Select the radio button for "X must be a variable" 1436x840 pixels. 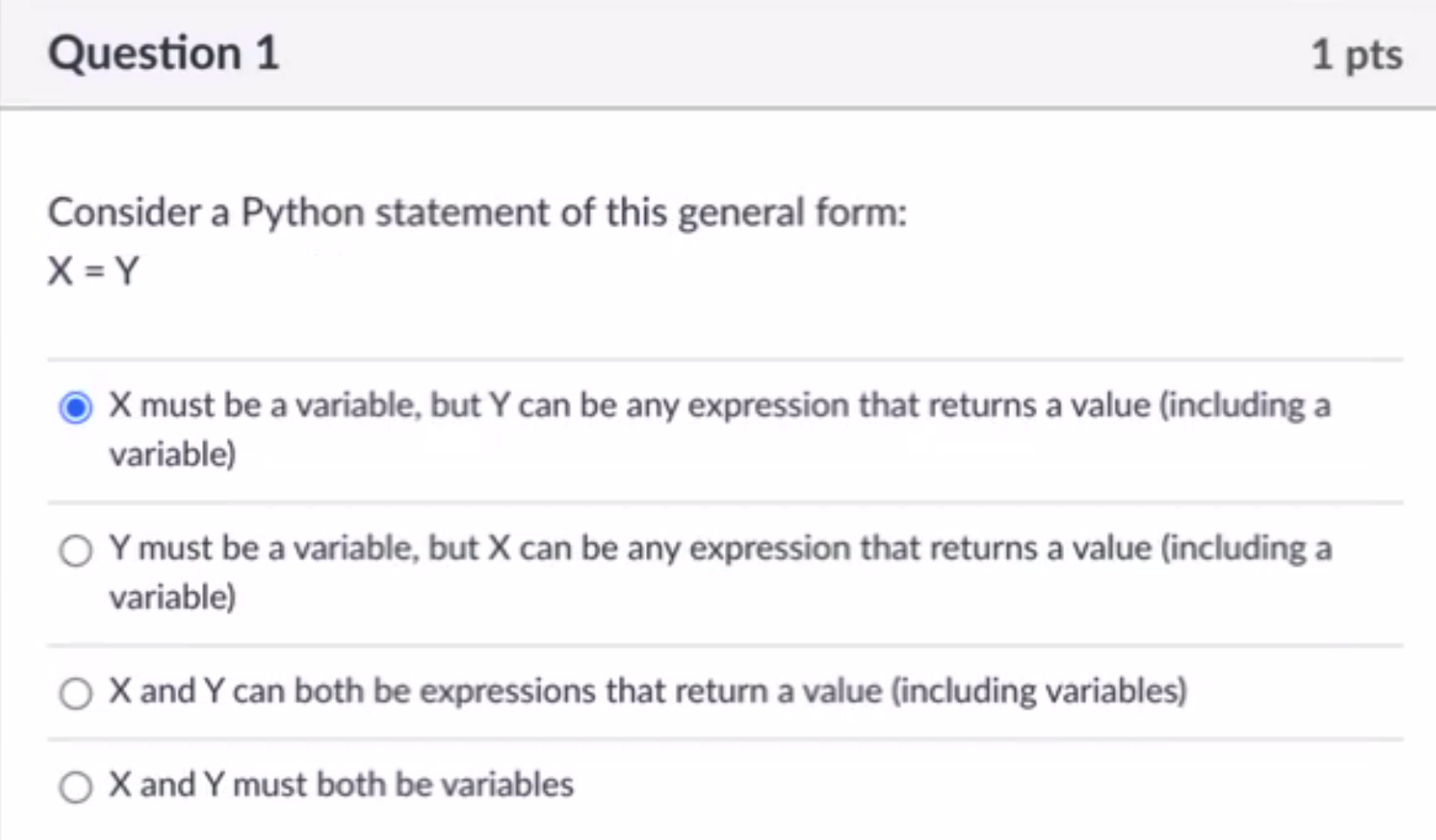76,407
